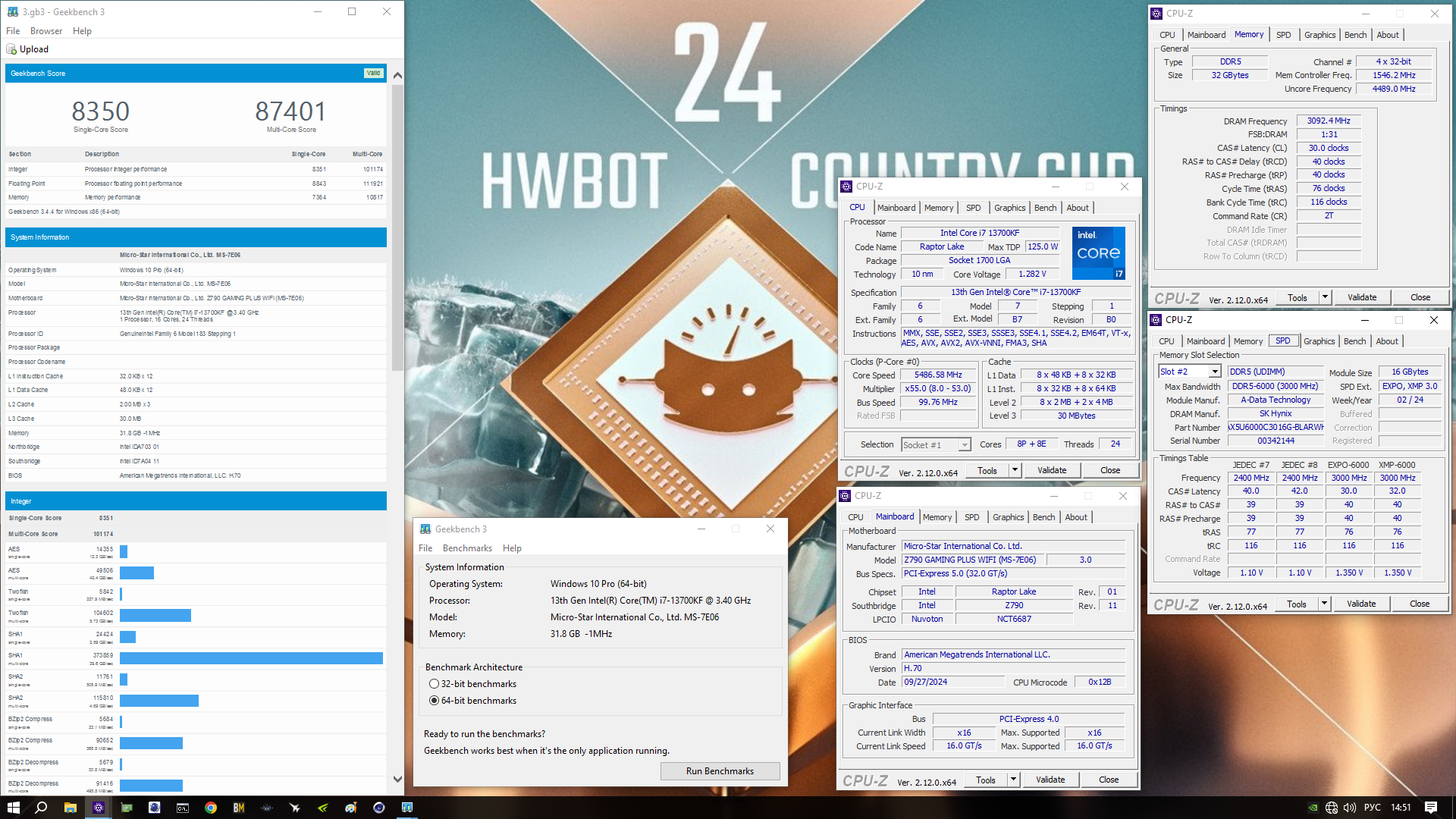Open the Socket #1 selection dropdown
The height and width of the screenshot is (819, 1456).
965,445
